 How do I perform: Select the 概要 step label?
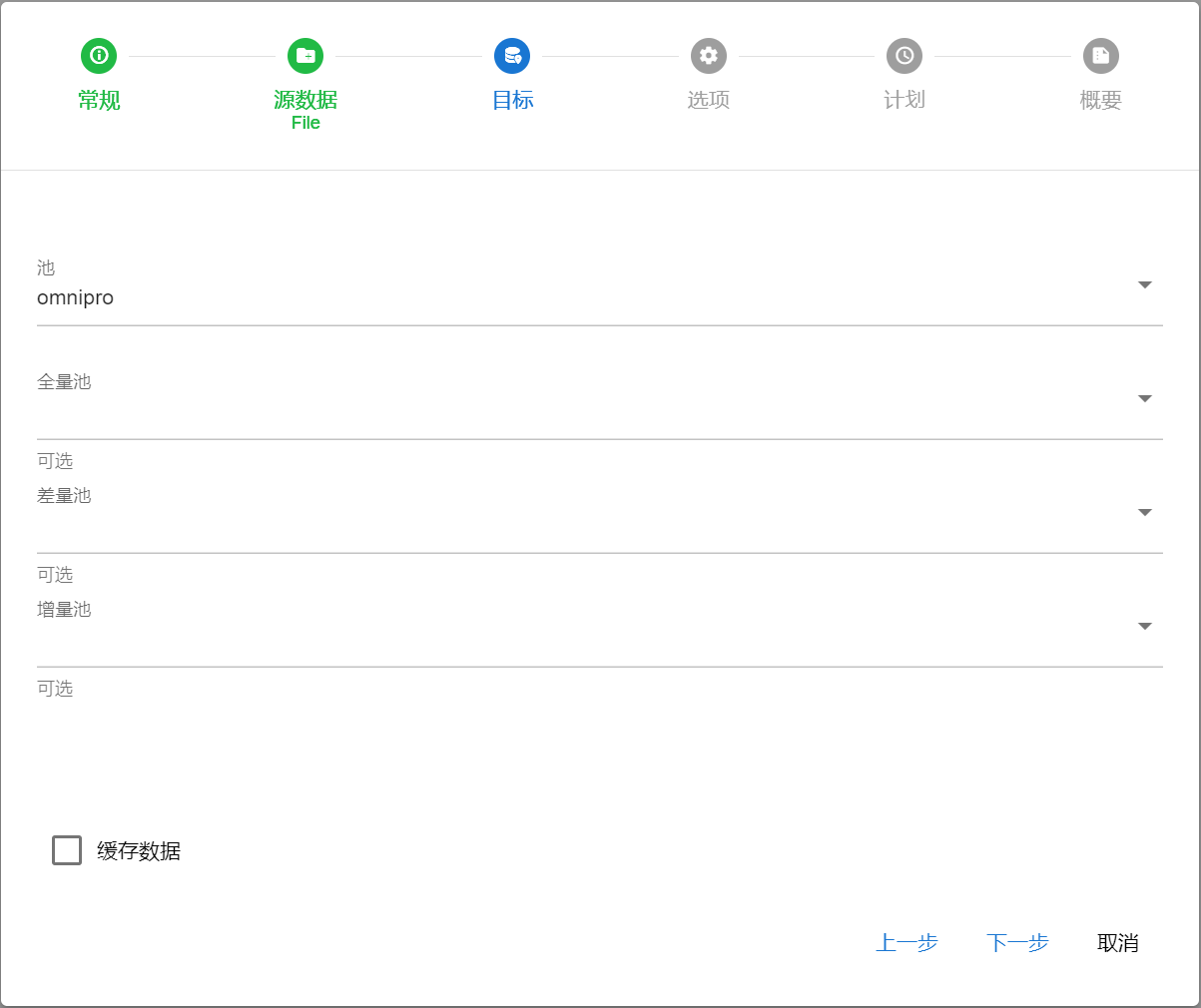[1101, 100]
